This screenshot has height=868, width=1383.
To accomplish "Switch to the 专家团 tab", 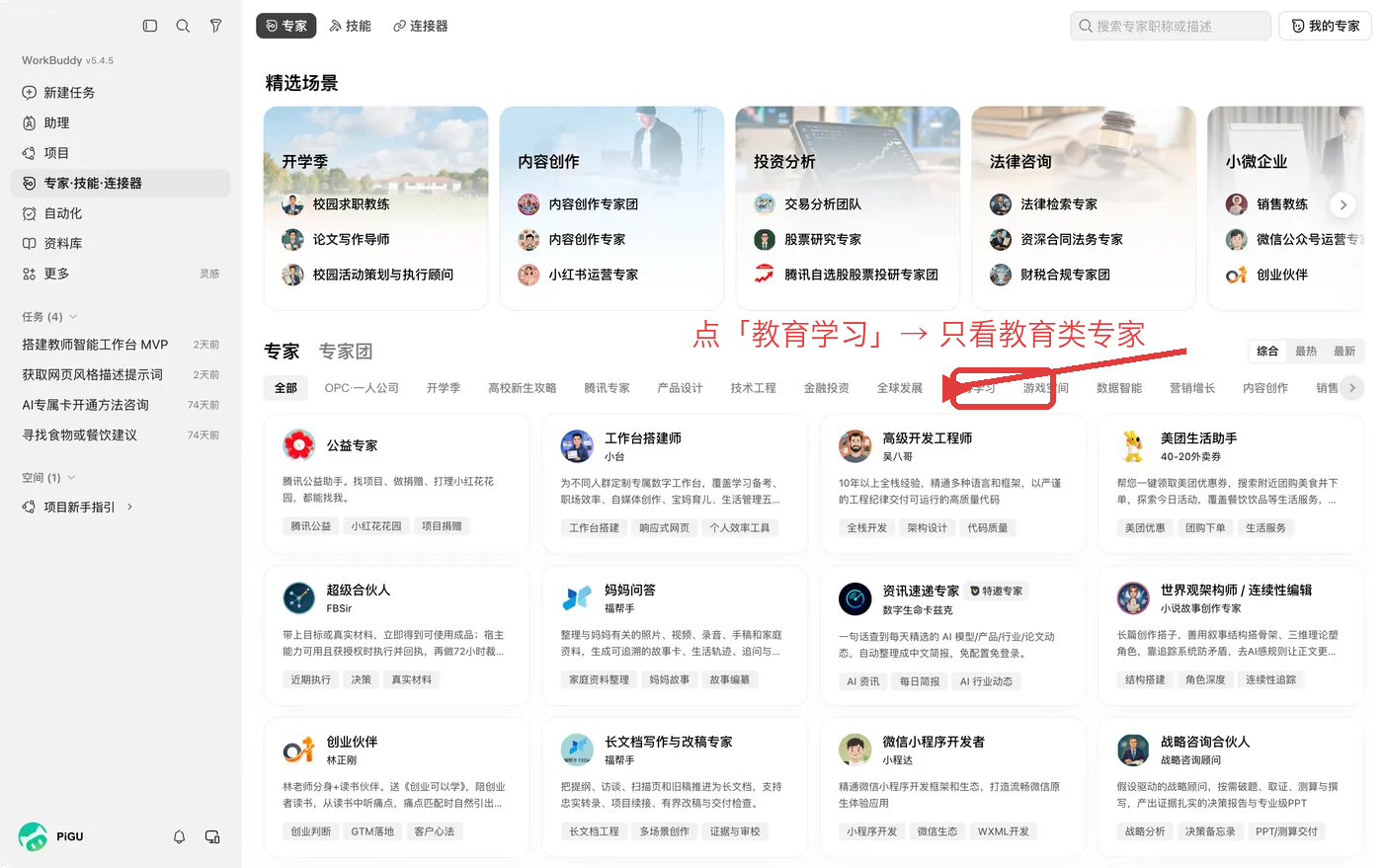I will tap(346, 352).
